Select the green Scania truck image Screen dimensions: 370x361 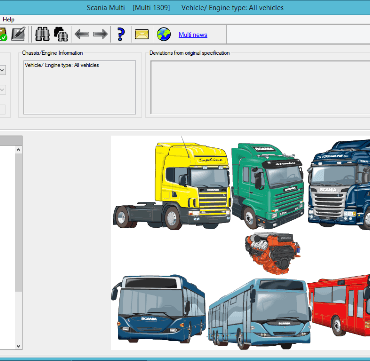268,185
